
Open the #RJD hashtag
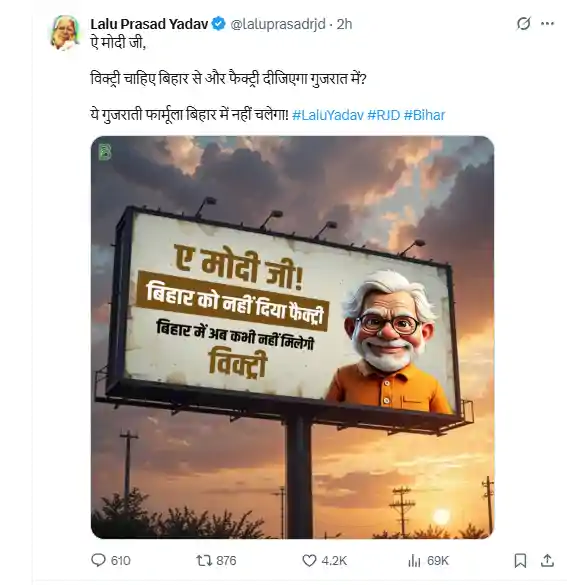coord(384,115)
